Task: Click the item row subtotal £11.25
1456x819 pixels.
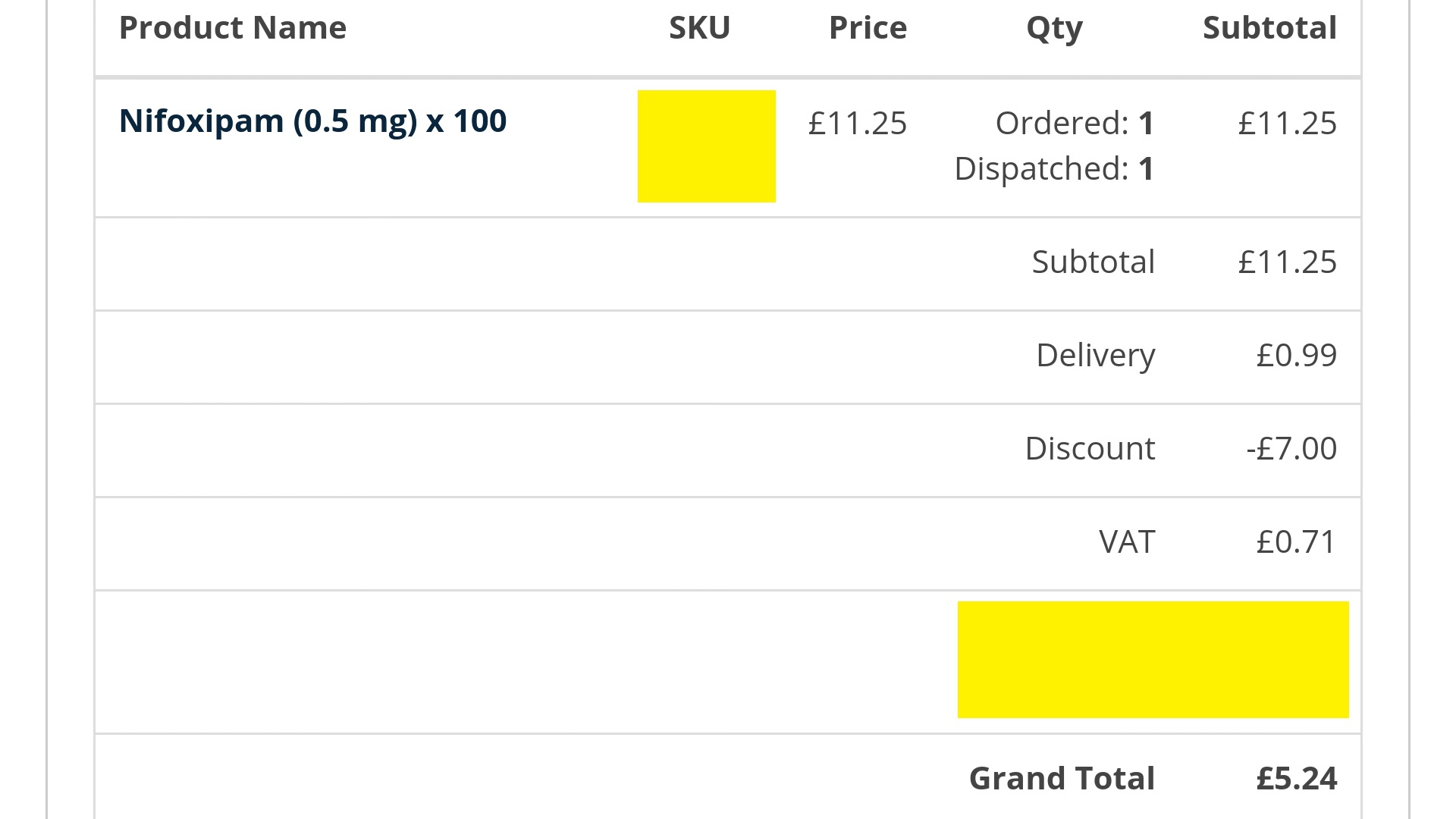Action: pos(1287,124)
